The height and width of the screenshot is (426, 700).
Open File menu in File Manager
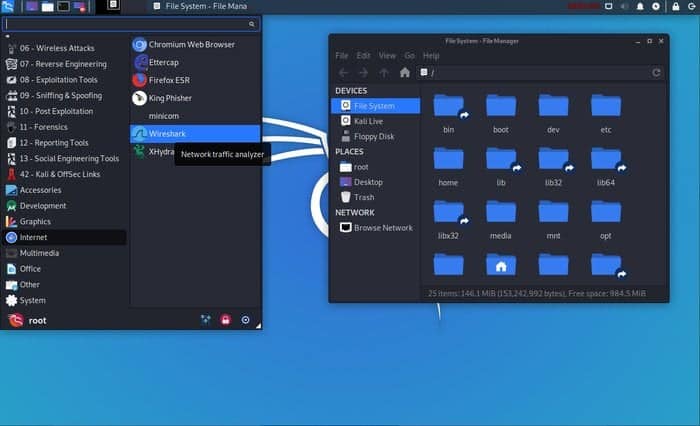342,56
